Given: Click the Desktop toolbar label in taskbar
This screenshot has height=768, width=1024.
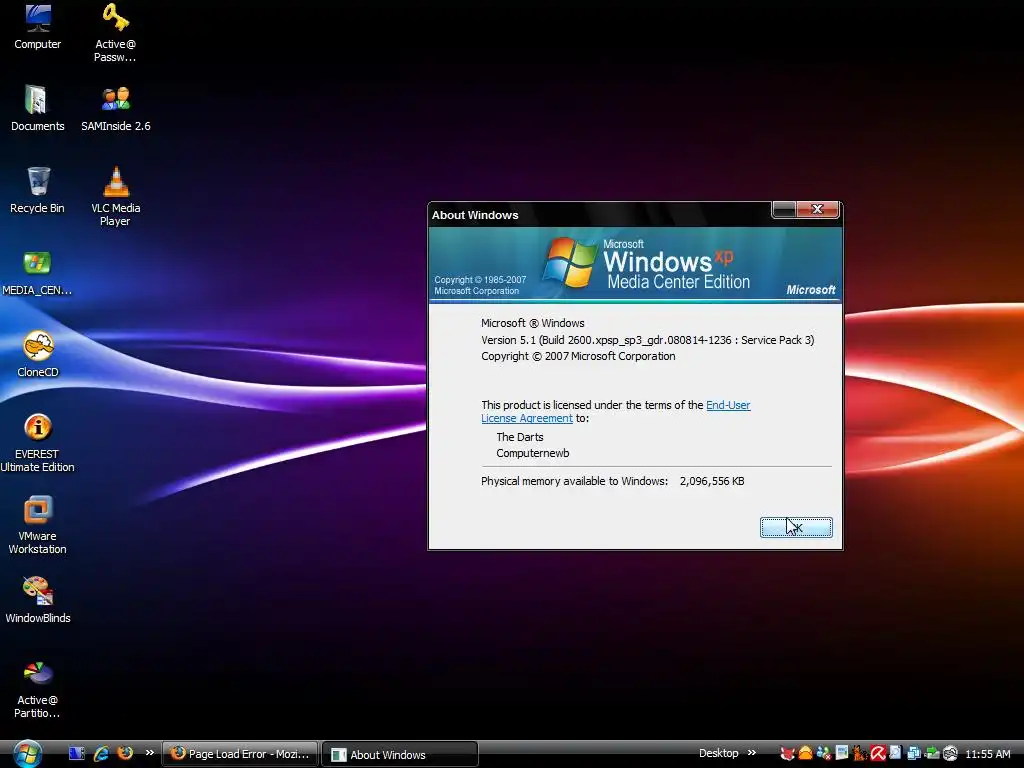Looking at the screenshot, I should pyautogui.click(x=718, y=753).
